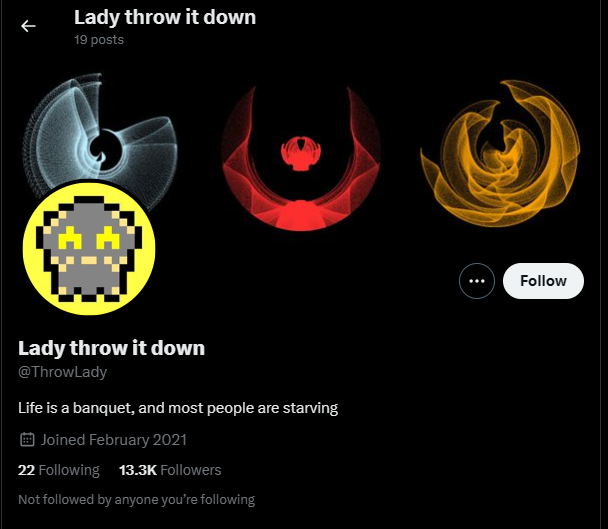Click the profile display name below avatar

click(111, 348)
